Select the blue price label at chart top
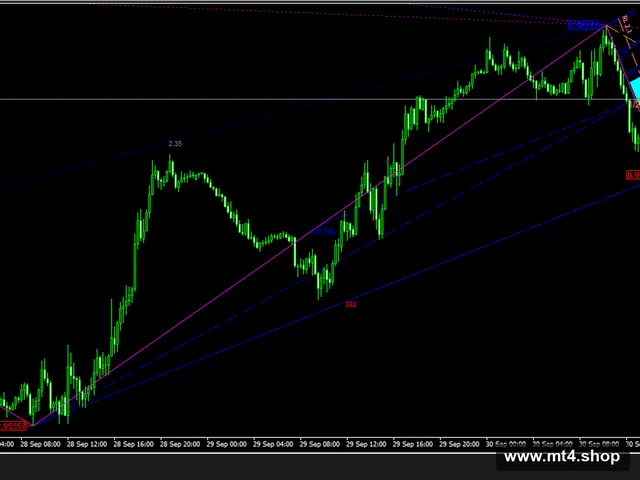The width and height of the screenshot is (640, 480). [584, 26]
